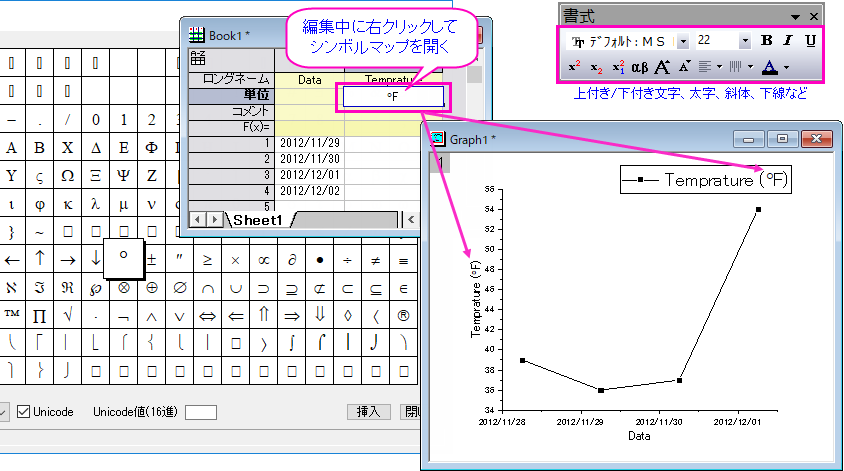The width and height of the screenshot is (844, 471).
Task: Apply superscript from the format toolbar
Action: pyautogui.click(x=574, y=67)
